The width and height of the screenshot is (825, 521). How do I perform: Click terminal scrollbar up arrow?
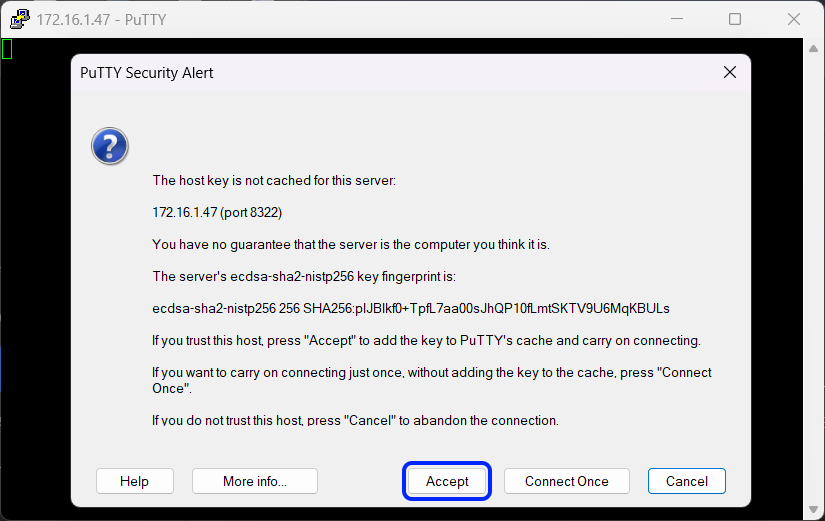pos(813,48)
